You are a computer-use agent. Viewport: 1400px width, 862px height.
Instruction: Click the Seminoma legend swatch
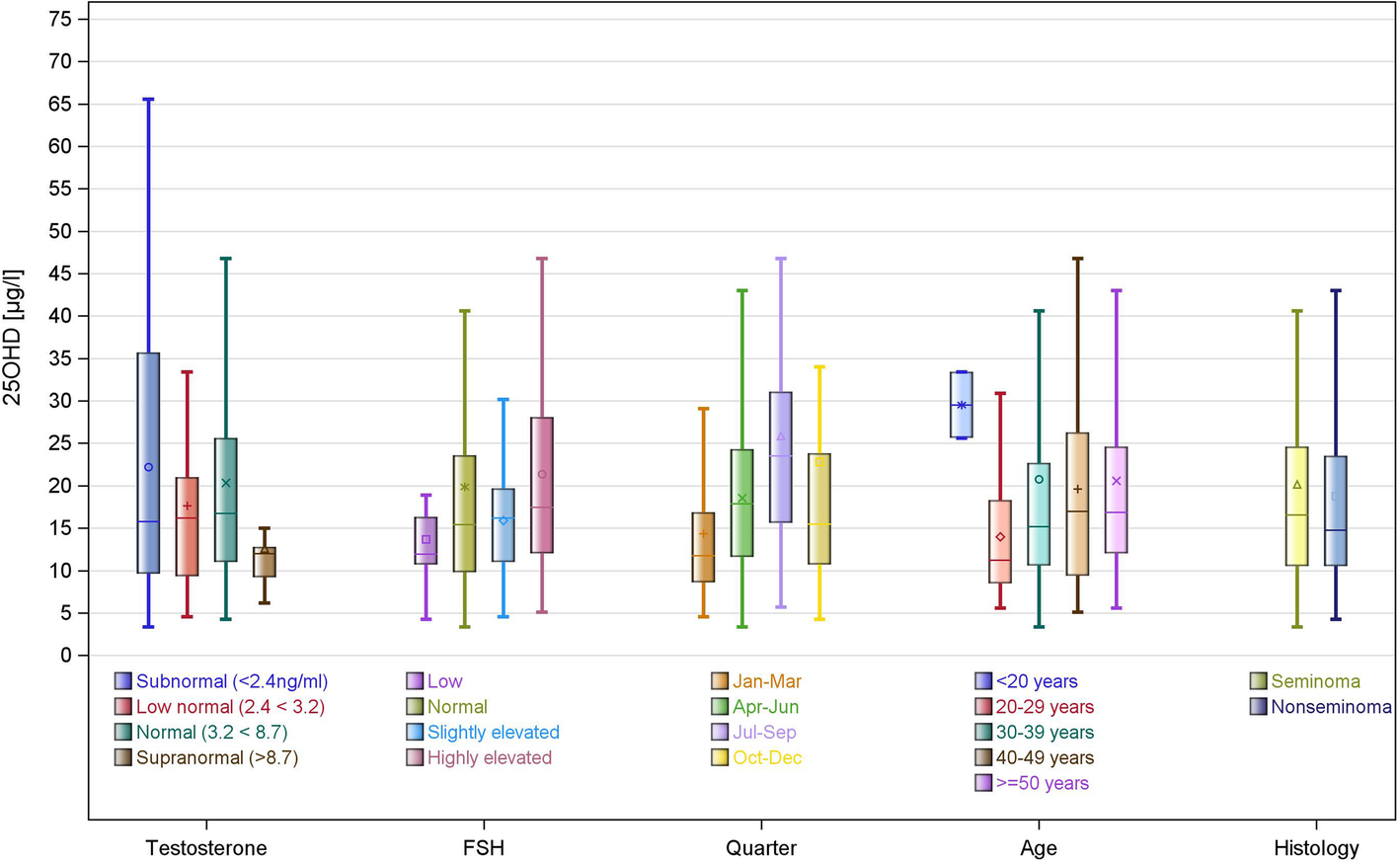[1258, 681]
